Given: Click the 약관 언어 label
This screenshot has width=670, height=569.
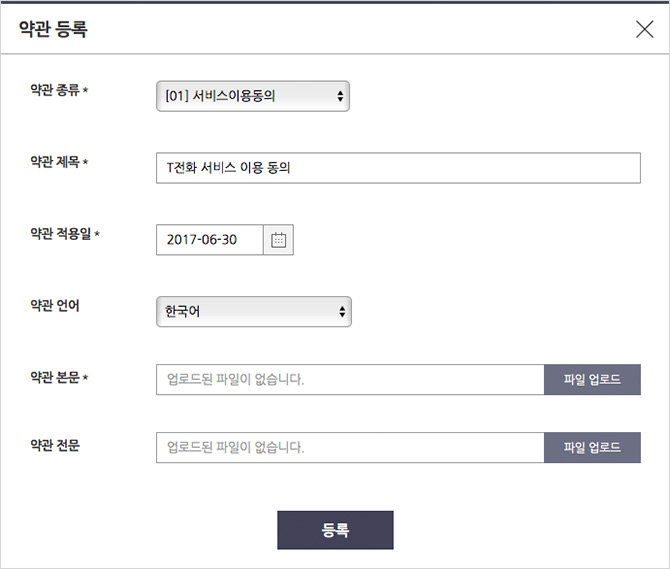Looking at the screenshot, I should point(55,305).
